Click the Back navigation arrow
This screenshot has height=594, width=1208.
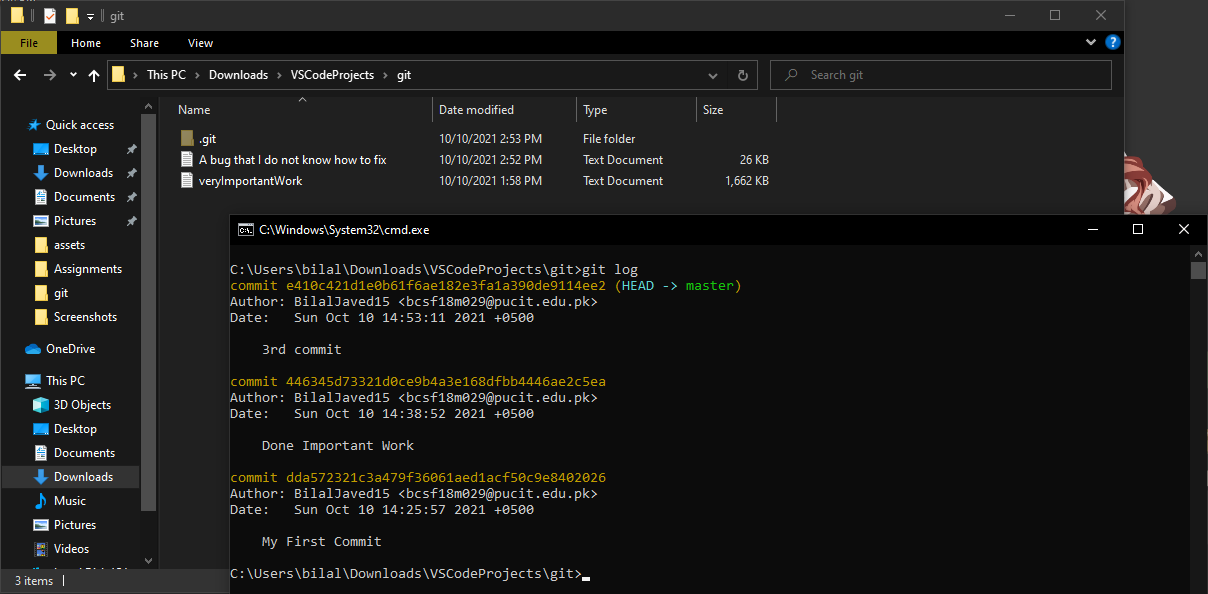[20, 75]
